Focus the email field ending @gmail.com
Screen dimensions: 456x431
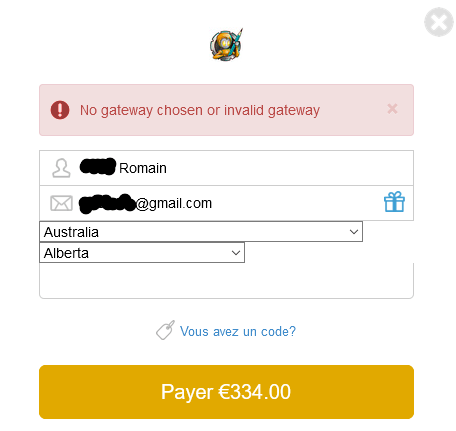coord(226,203)
